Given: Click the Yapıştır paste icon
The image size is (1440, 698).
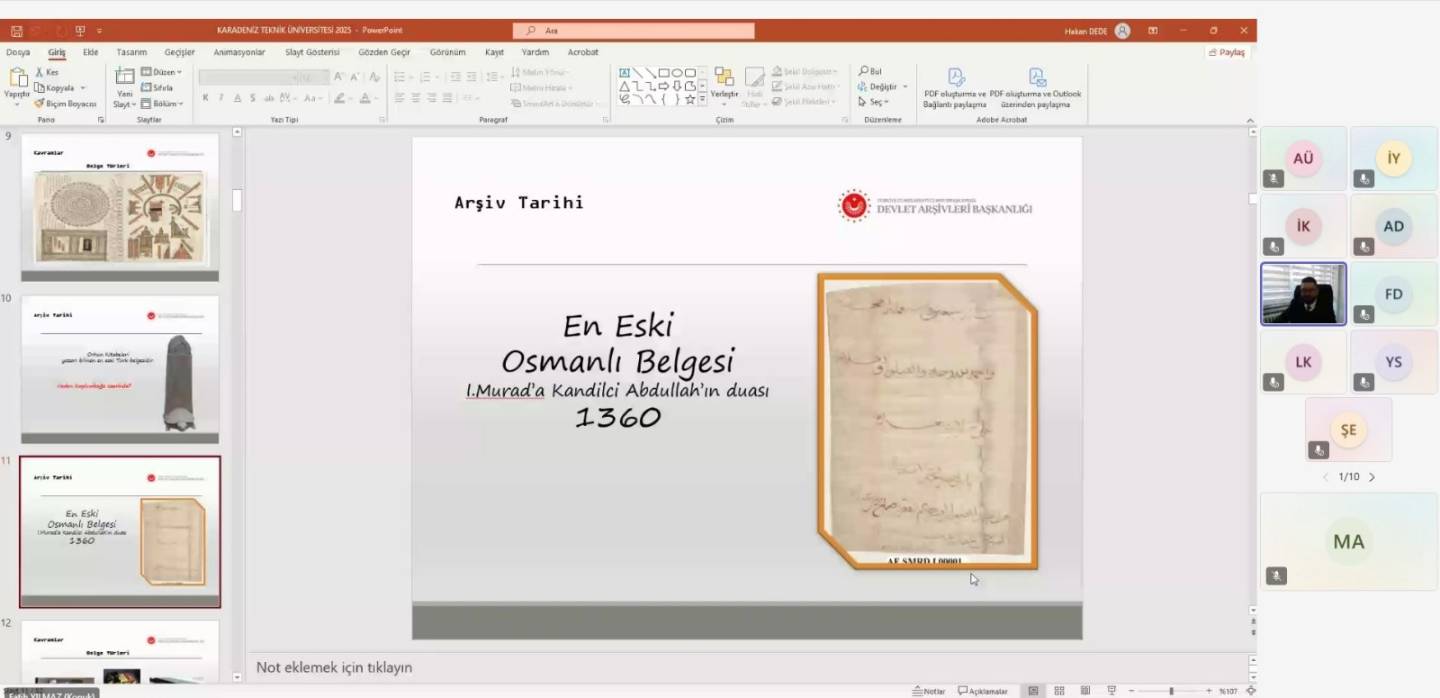Looking at the screenshot, I should tap(17, 78).
